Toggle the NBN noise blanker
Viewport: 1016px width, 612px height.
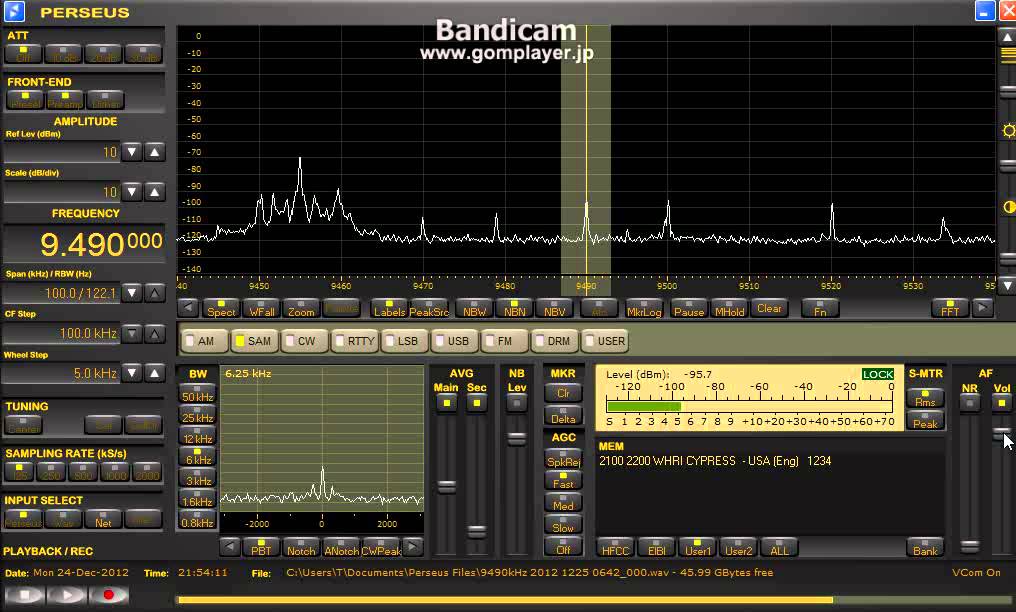coord(514,308)
